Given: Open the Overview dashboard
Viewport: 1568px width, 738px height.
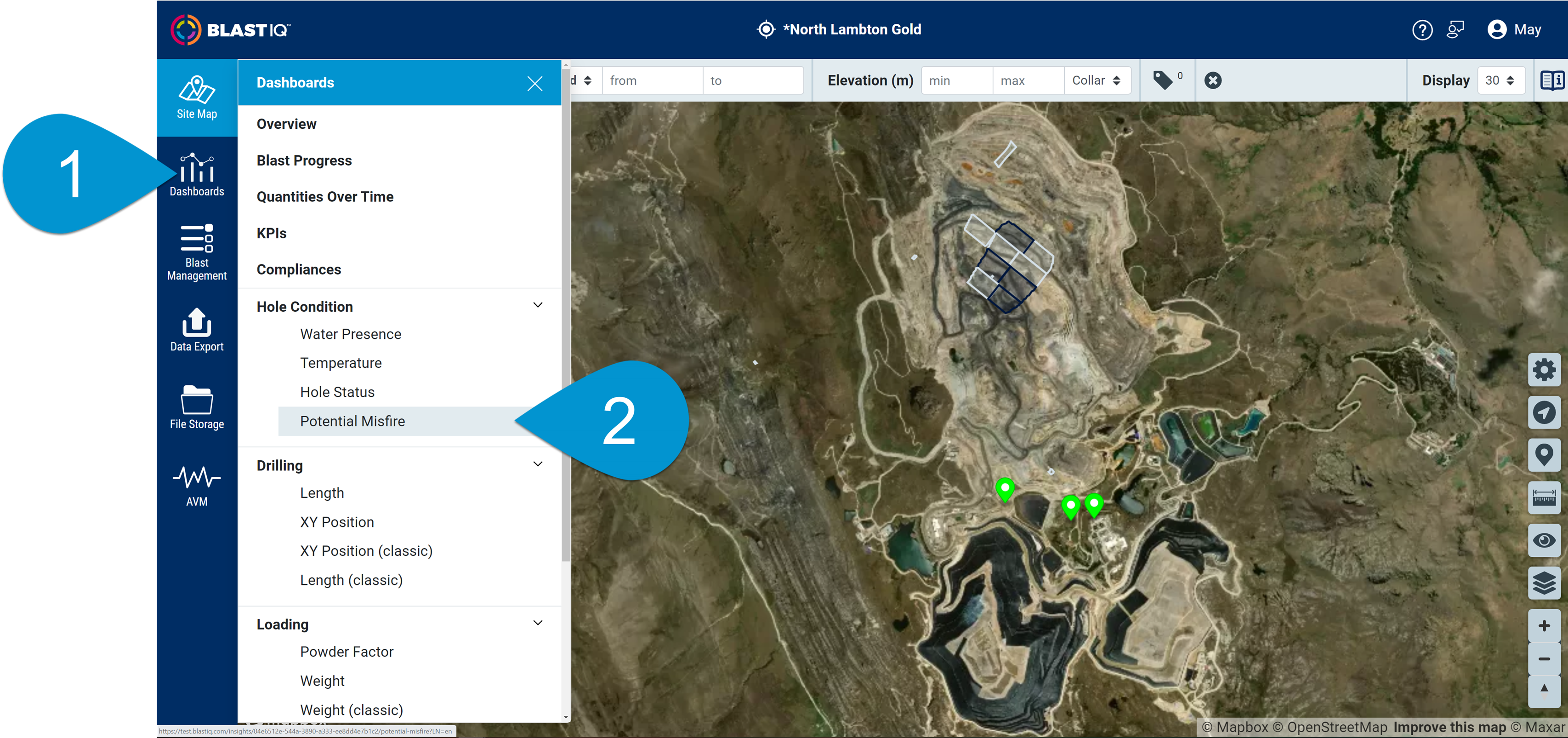Looking at the screenshot, I should (x=286, y=124).
